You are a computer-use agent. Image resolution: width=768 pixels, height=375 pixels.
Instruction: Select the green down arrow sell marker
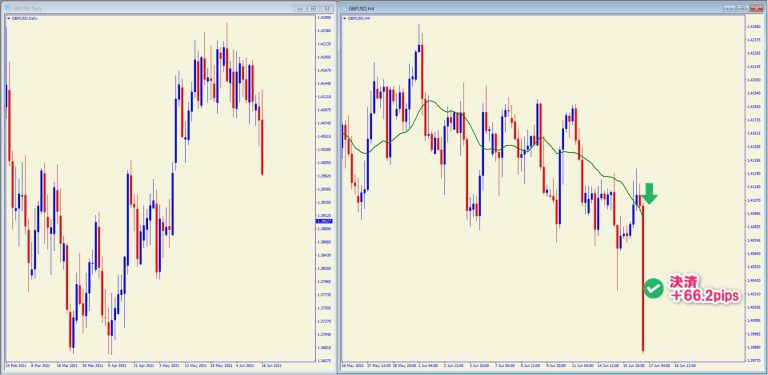point(649,194)
